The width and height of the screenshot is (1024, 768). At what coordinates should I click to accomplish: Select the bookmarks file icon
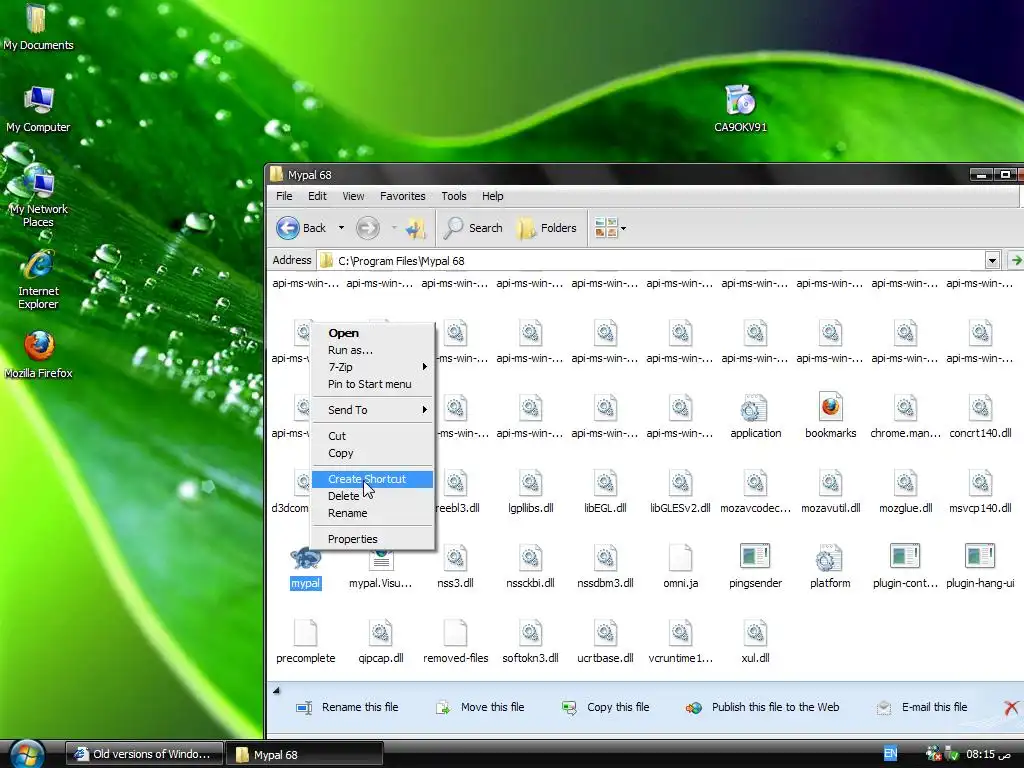pyautogui.click(x=830, y=417)
